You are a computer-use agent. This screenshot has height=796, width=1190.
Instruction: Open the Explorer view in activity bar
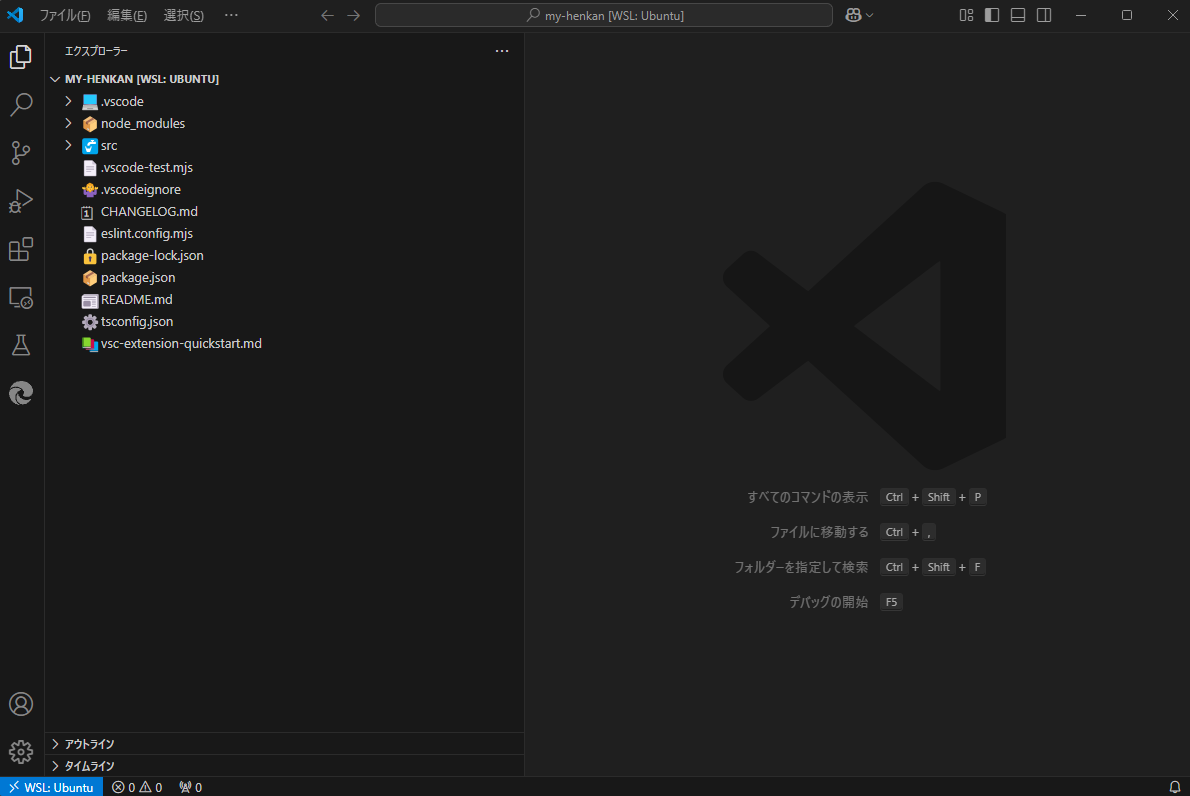click(x=21, y=57)
